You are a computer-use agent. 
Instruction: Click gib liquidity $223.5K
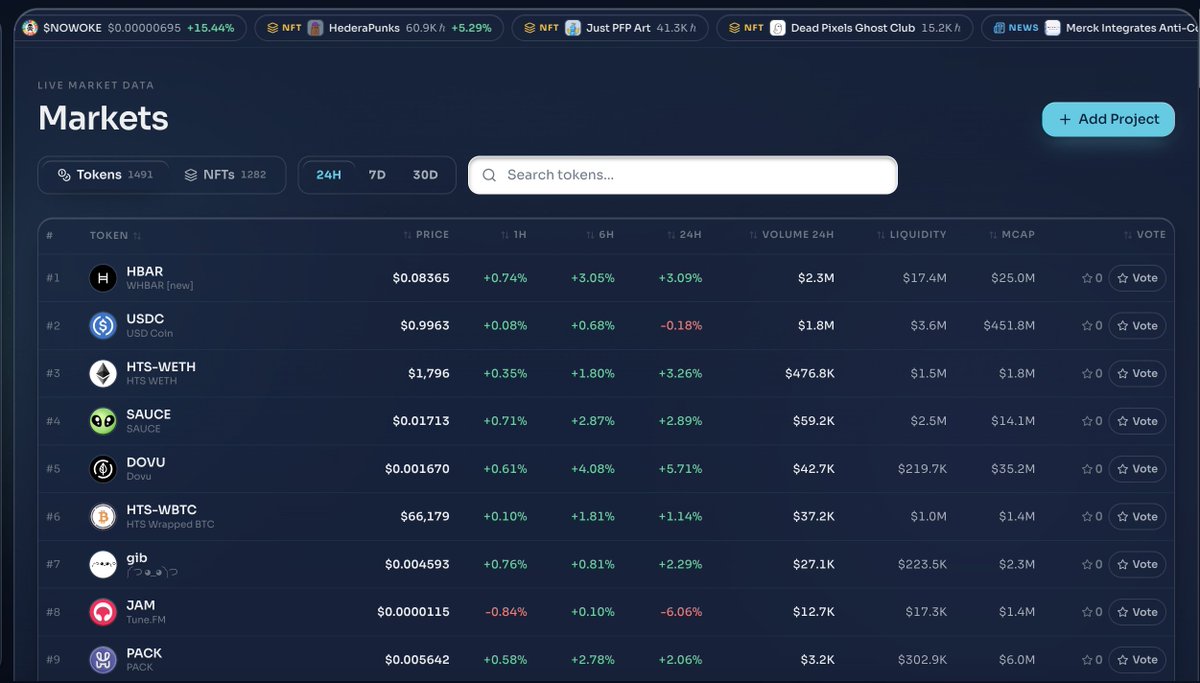pos(922,565)
